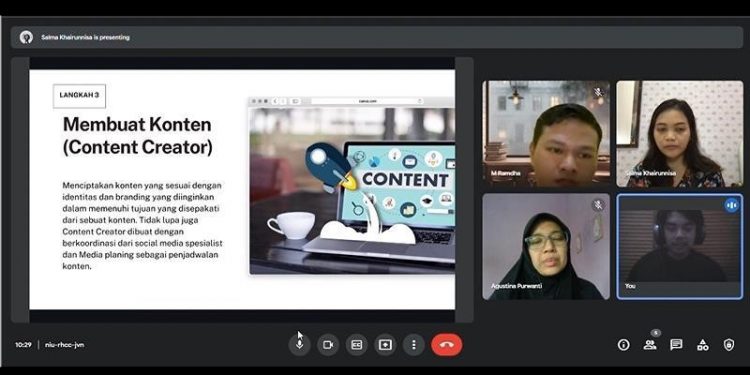Viewport: 750px width, 375px height.
Task: Click slide title Membuat Konten
Action: (137, 124)
